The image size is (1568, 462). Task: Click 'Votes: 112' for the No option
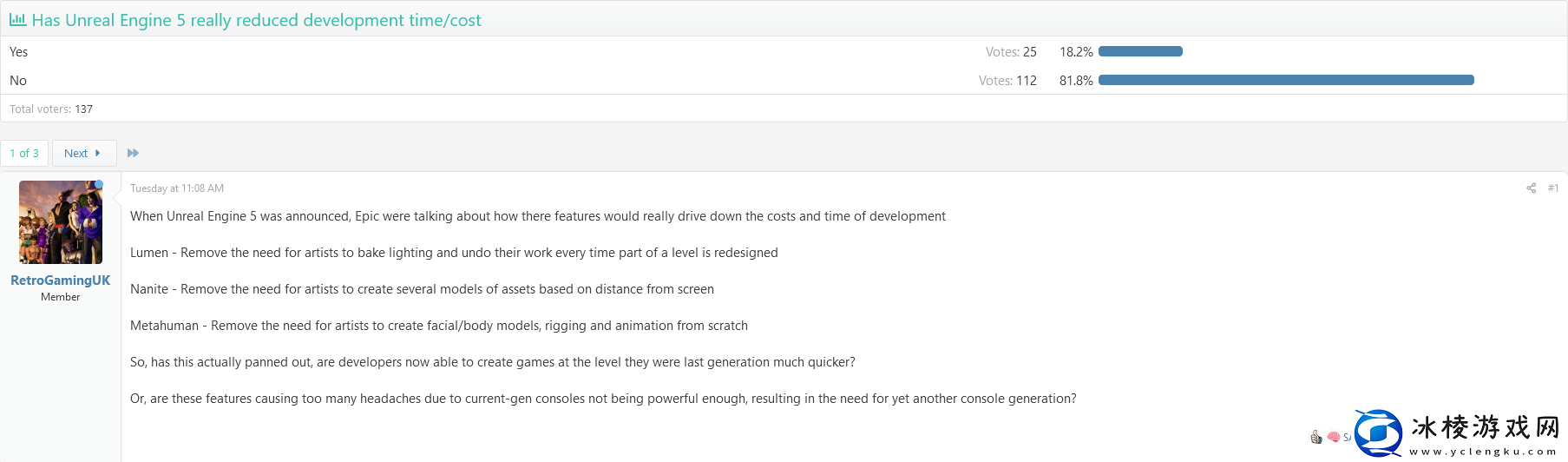pos(1007,81)
